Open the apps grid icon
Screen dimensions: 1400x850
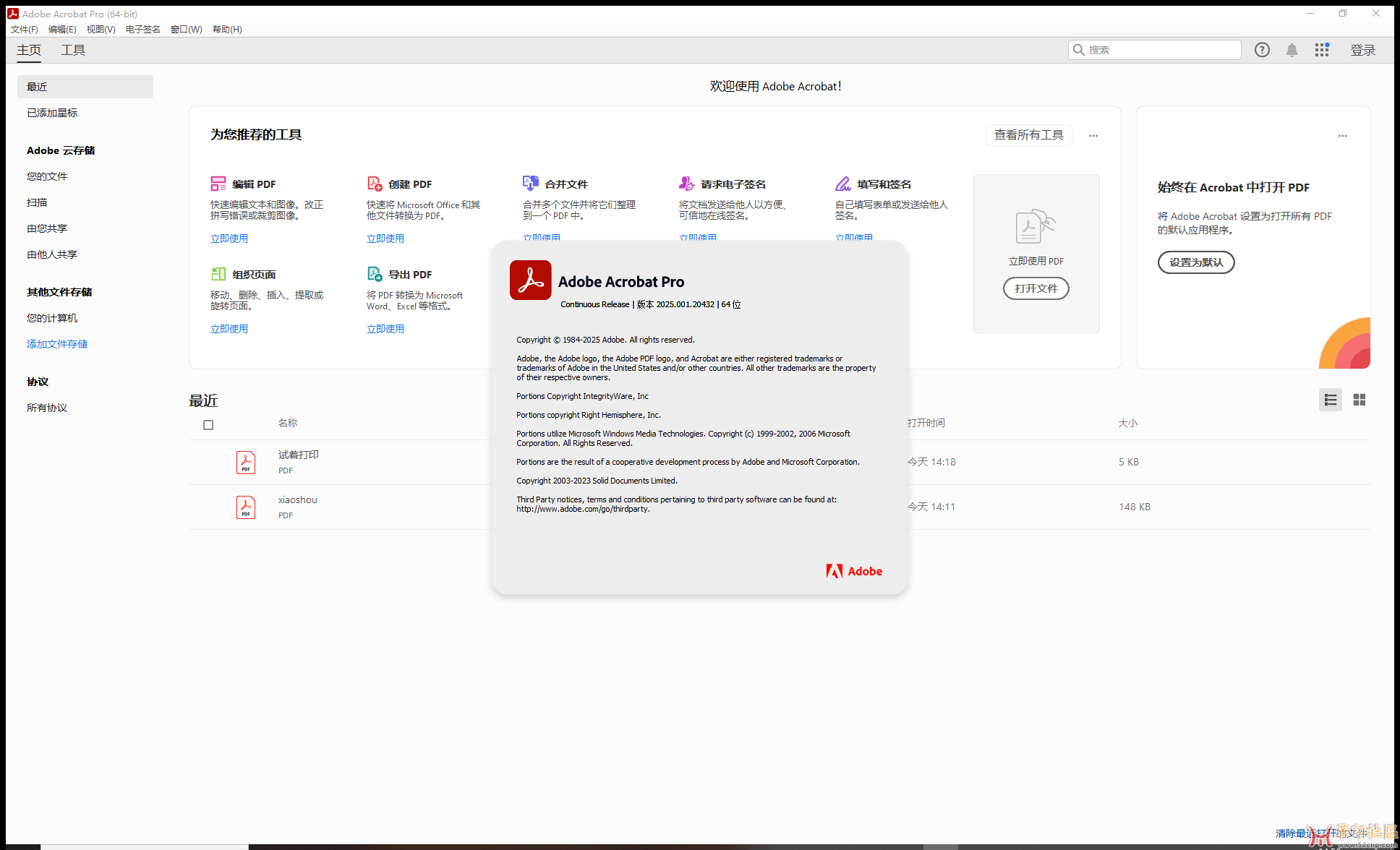[x=1322, y=50]
